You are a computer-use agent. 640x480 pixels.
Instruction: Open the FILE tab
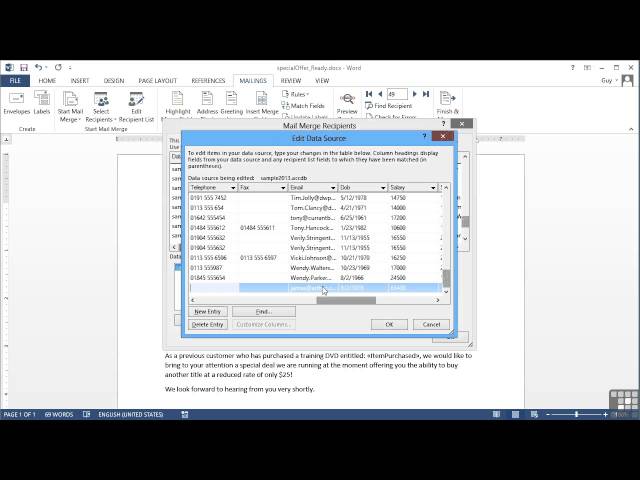pyautogui.click(x=15, y=81)
